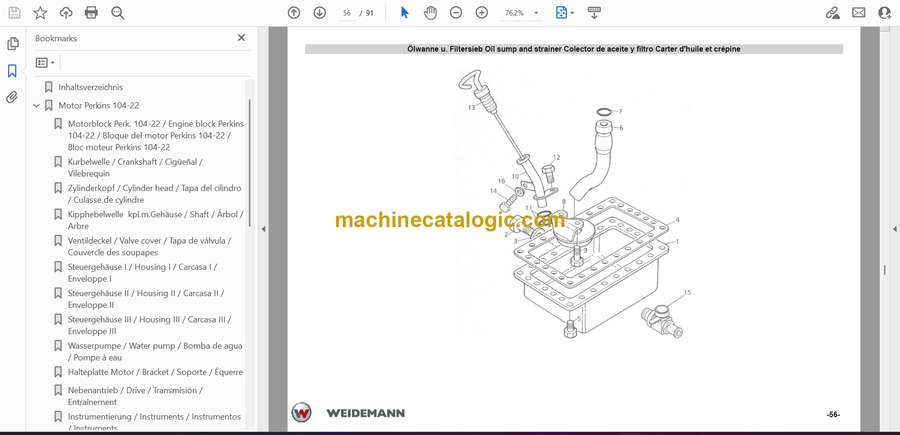Show the page thumbnails panel
900x435 pixels.
click(13, 44)
